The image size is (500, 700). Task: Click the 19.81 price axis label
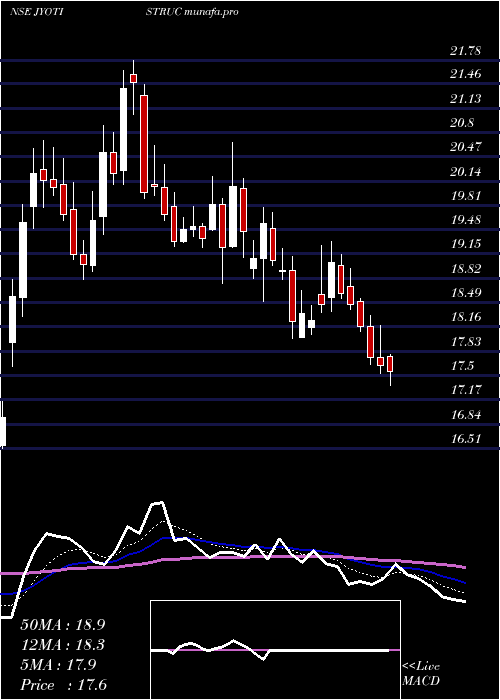tap(466, 196)
